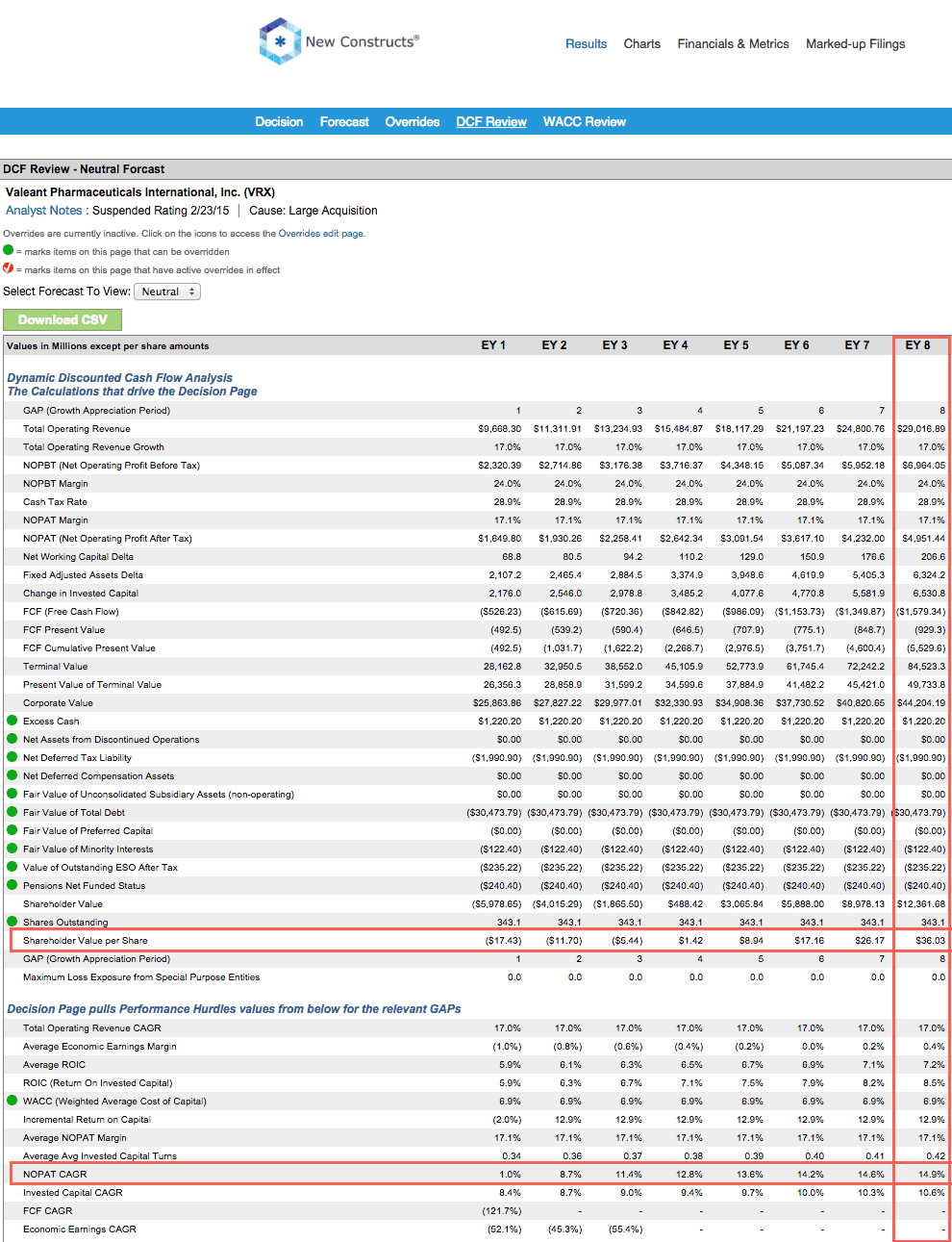The image size is (952, 1242).
Task: Click override dot beside Net Deferred Compensation Assets
Action: [13, 775]
